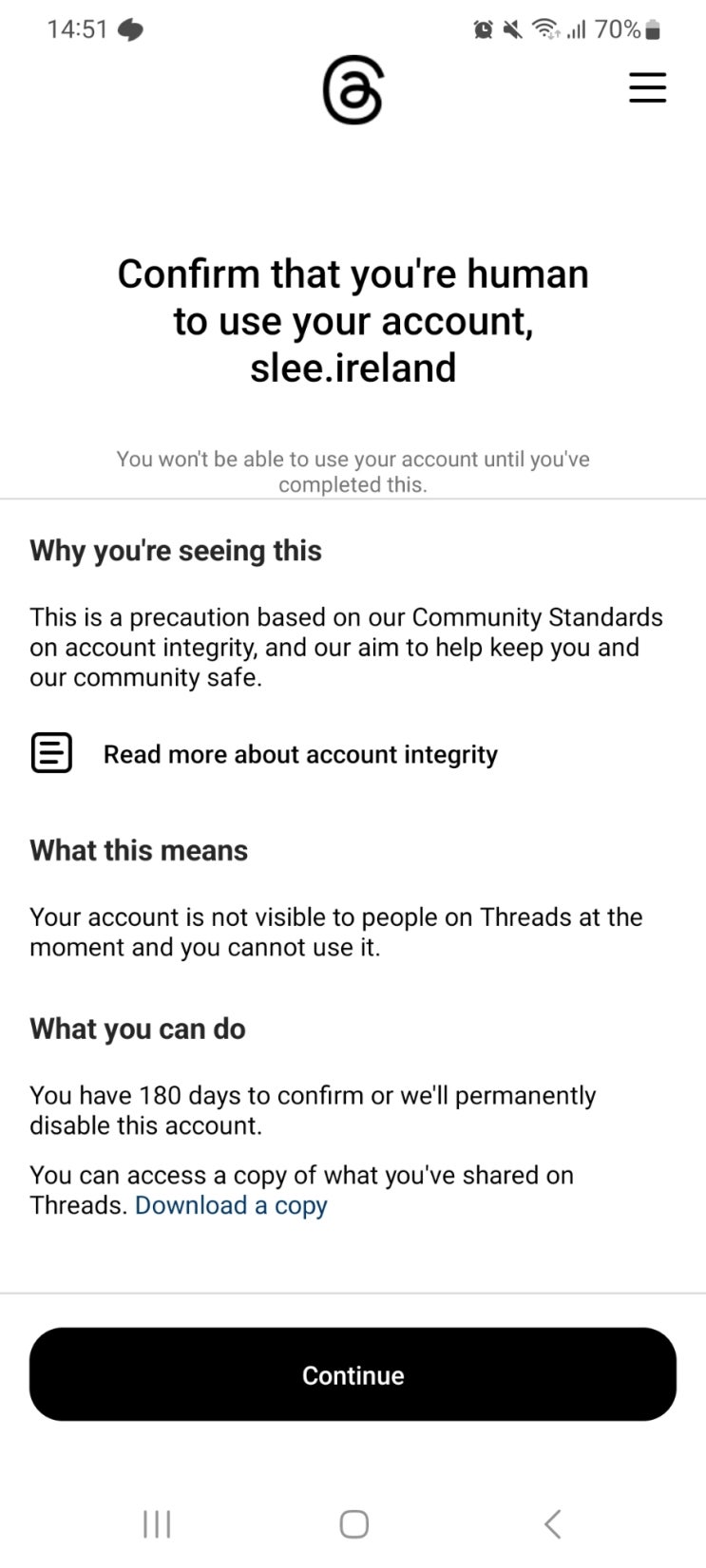Open the hamburger menu
The image size is (706, 1568).
647,87
